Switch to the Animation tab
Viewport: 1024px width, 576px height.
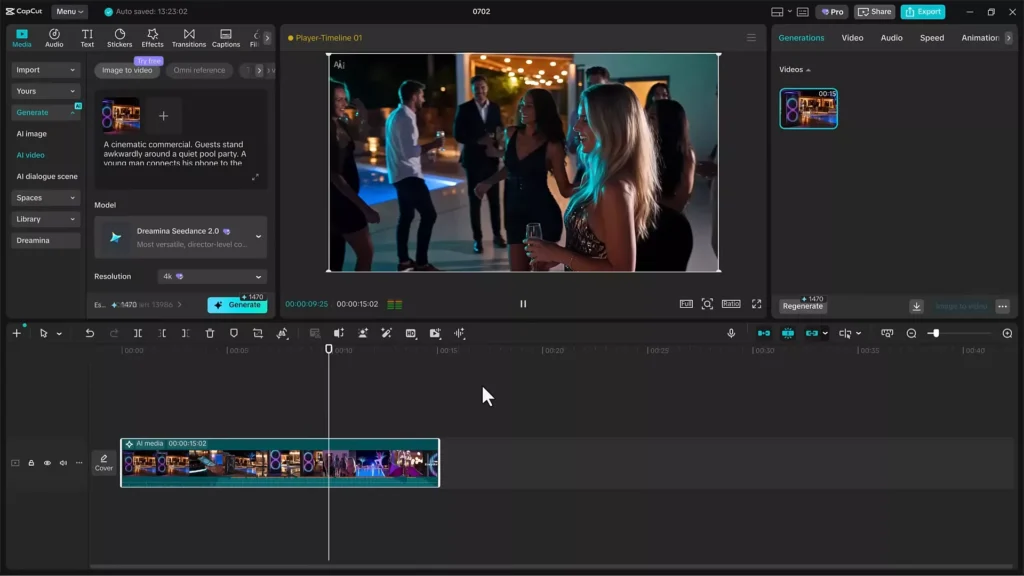[980, 38]
